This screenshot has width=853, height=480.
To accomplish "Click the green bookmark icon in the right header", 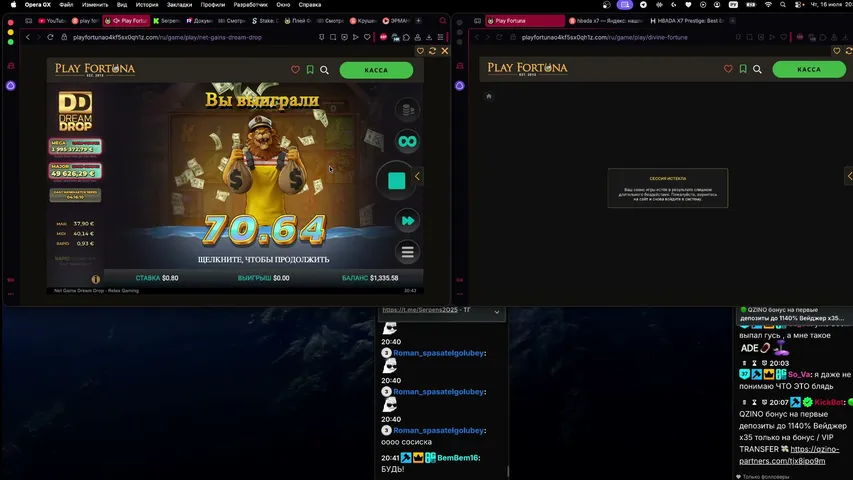I will [743, 69].
